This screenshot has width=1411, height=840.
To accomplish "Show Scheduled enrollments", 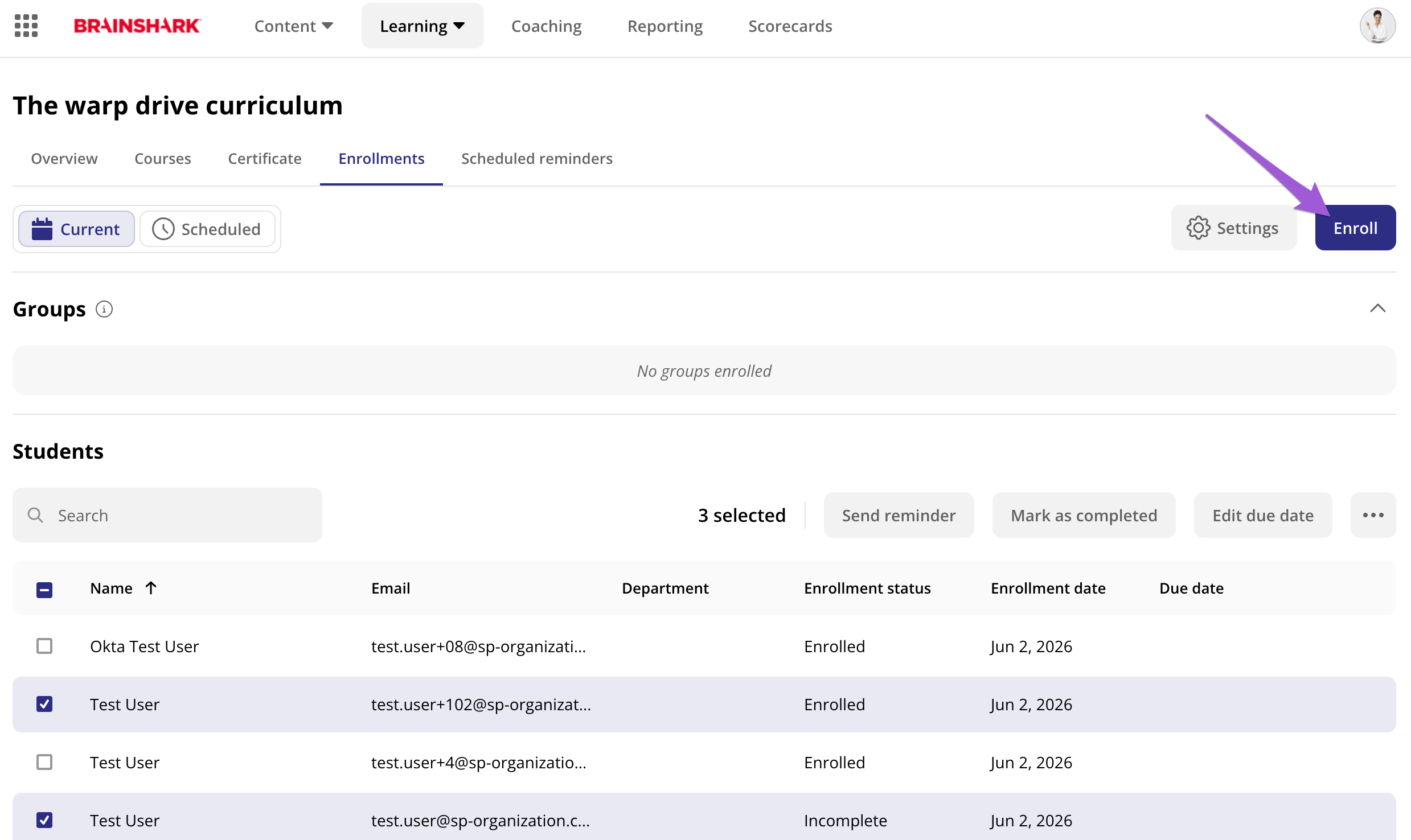I will [207, 229].
